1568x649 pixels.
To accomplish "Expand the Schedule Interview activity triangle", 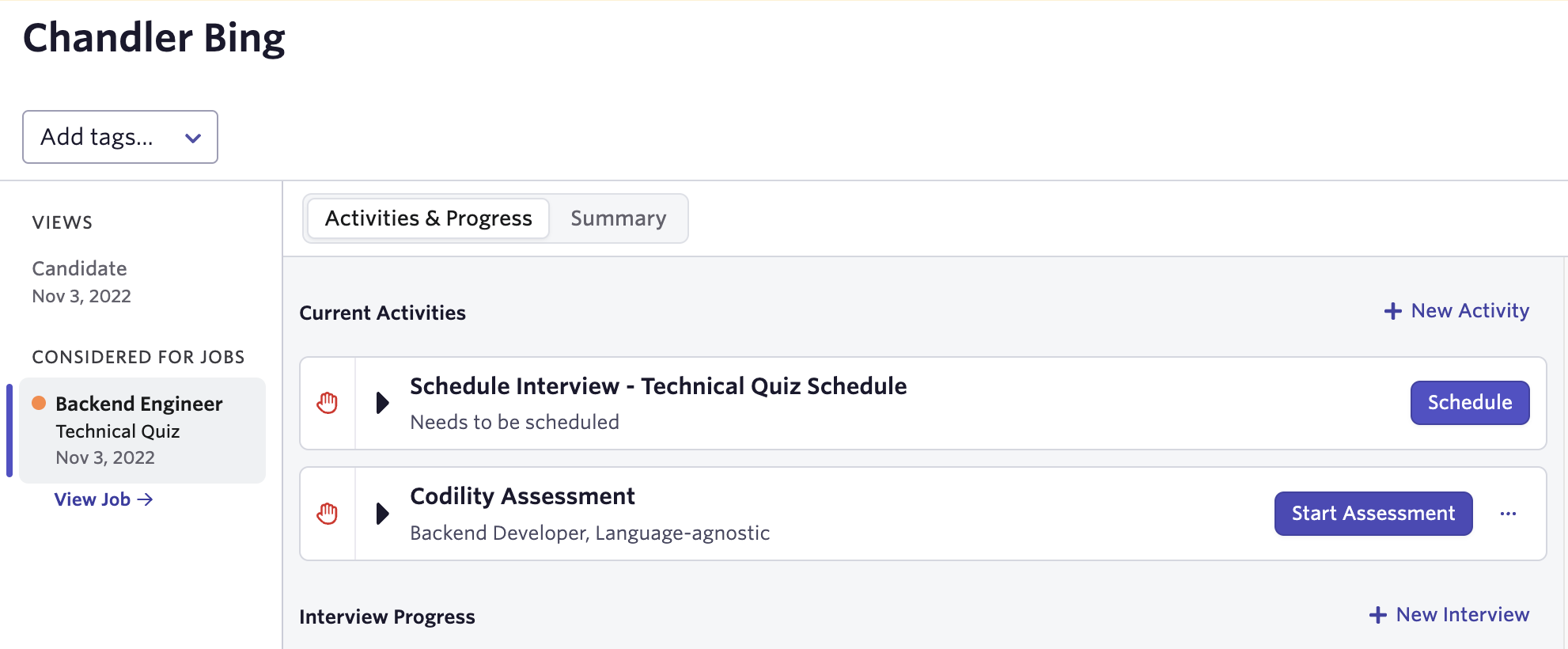I will click(x=383, y=403).
